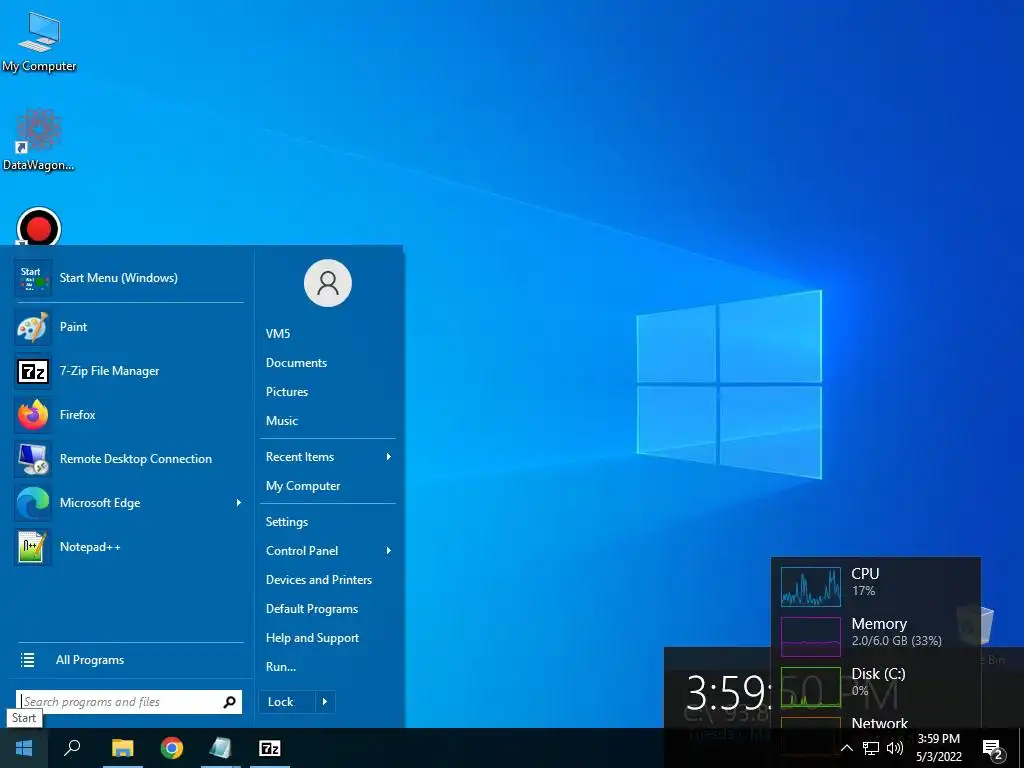This screenshot has height=768, width=1024.
Task: Open My Computer desktop icon
Action: tap(39, 42)
